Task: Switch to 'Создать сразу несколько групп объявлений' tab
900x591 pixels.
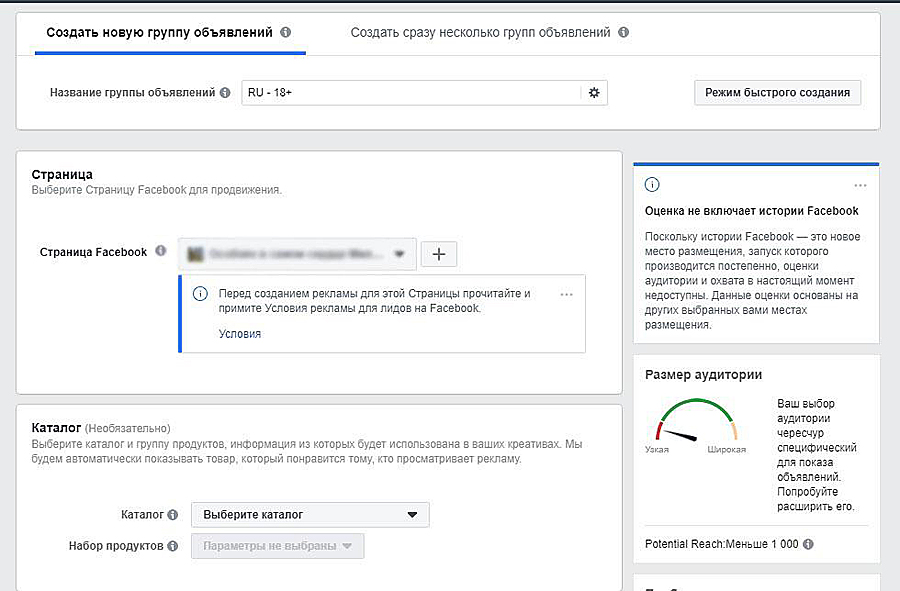Action: click(480, 33)
